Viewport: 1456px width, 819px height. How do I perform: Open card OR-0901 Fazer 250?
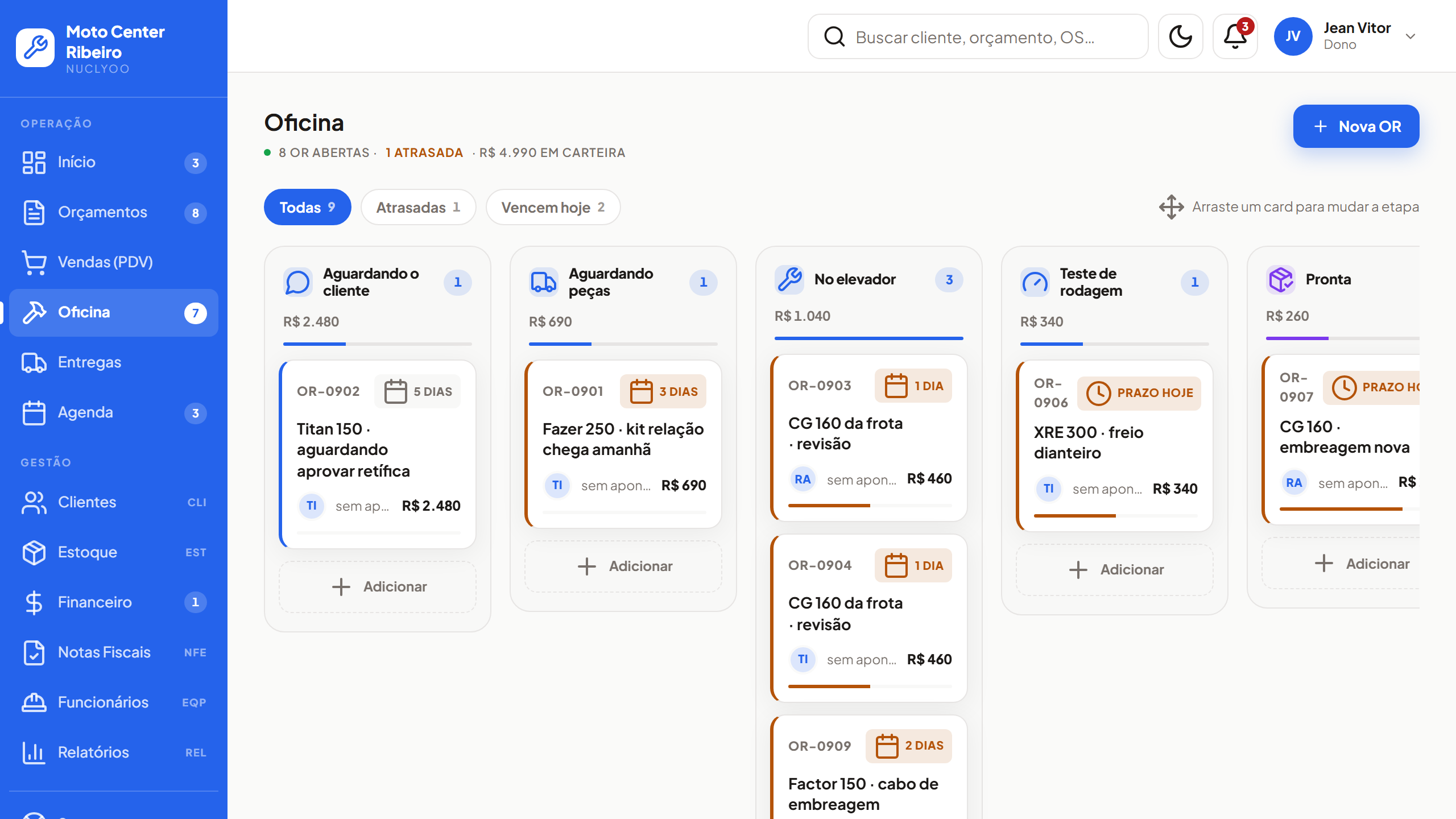coord(623,444)
